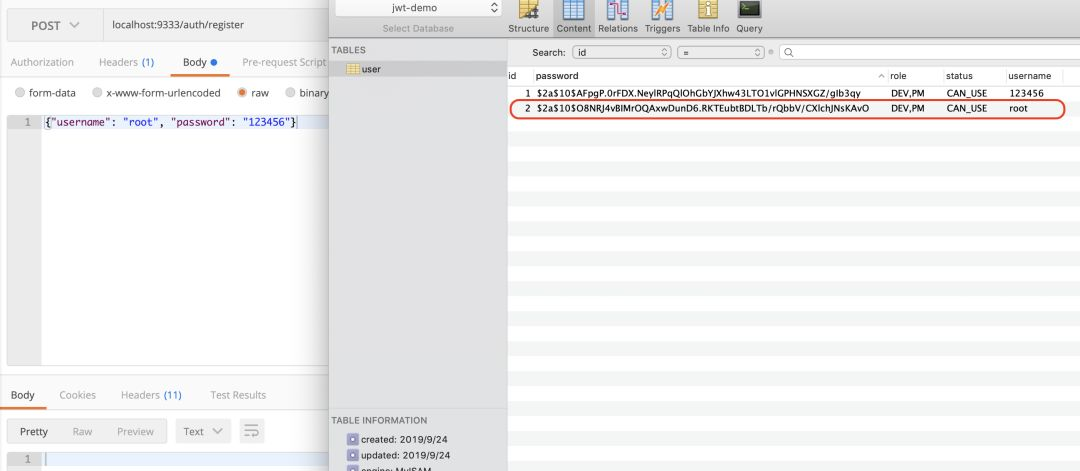The image size is (1080, 471).
Task: Select the binary radio button
Action: [291, 92]
